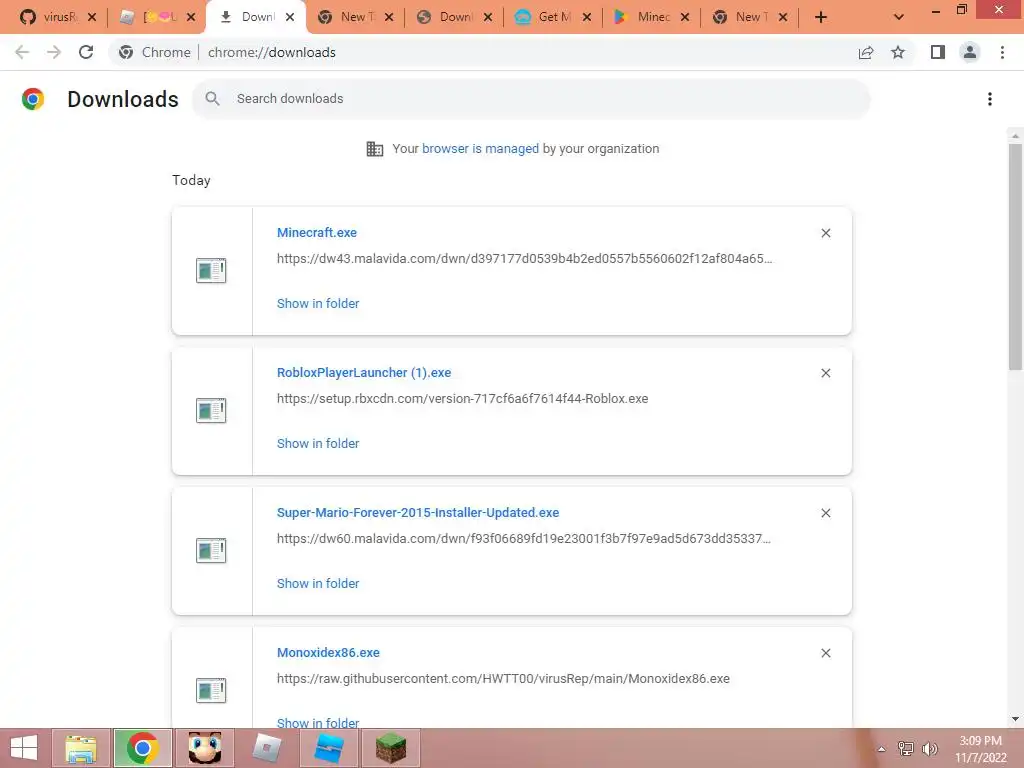Click the Minecraft.exe file icon

point(211,270)
